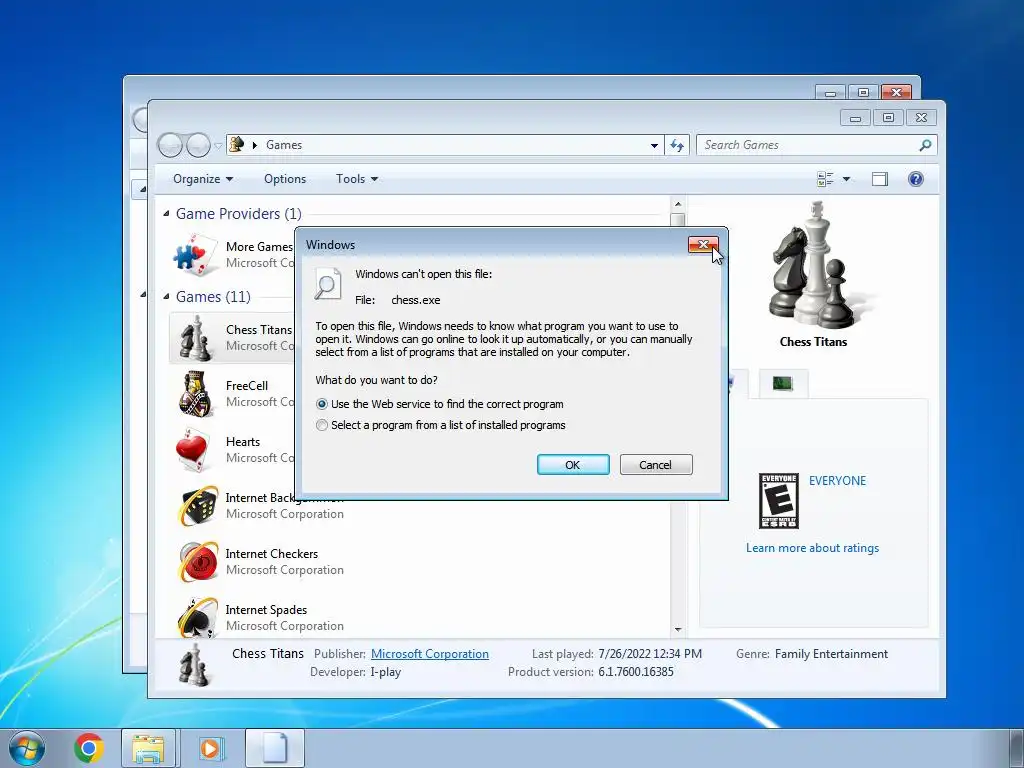The height and width of the screenshot is (768, 1024).
Task: Open the performance rating tab icon in preview pane
Action: click(x=782, y=383)
